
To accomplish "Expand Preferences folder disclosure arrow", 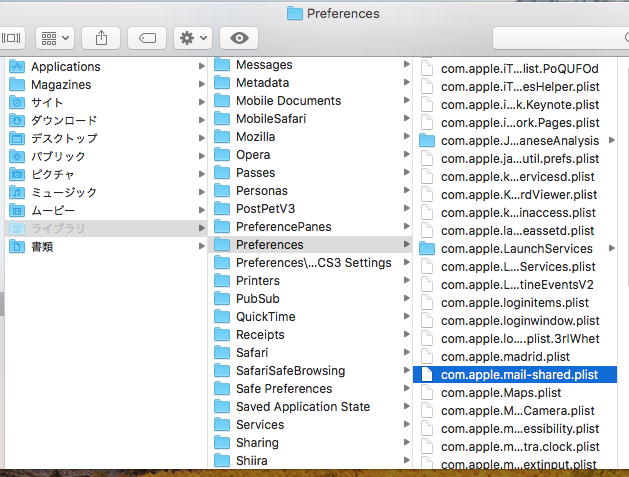I will click(406, 244).
